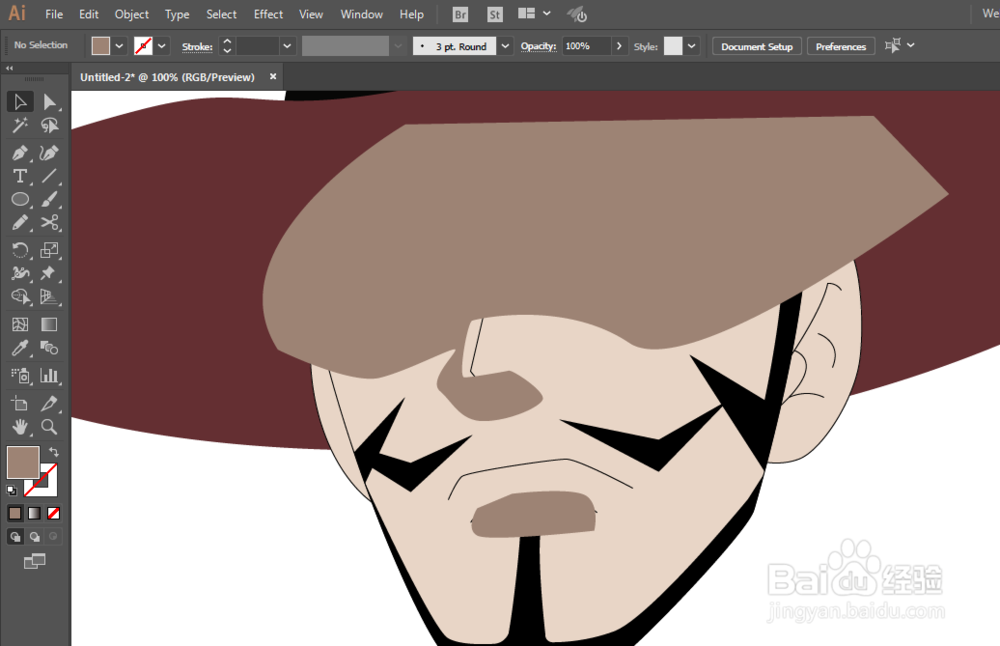Screen dimensions: 1000x646
Task: Select the Blend tool
Action: [x=49, y=348]
